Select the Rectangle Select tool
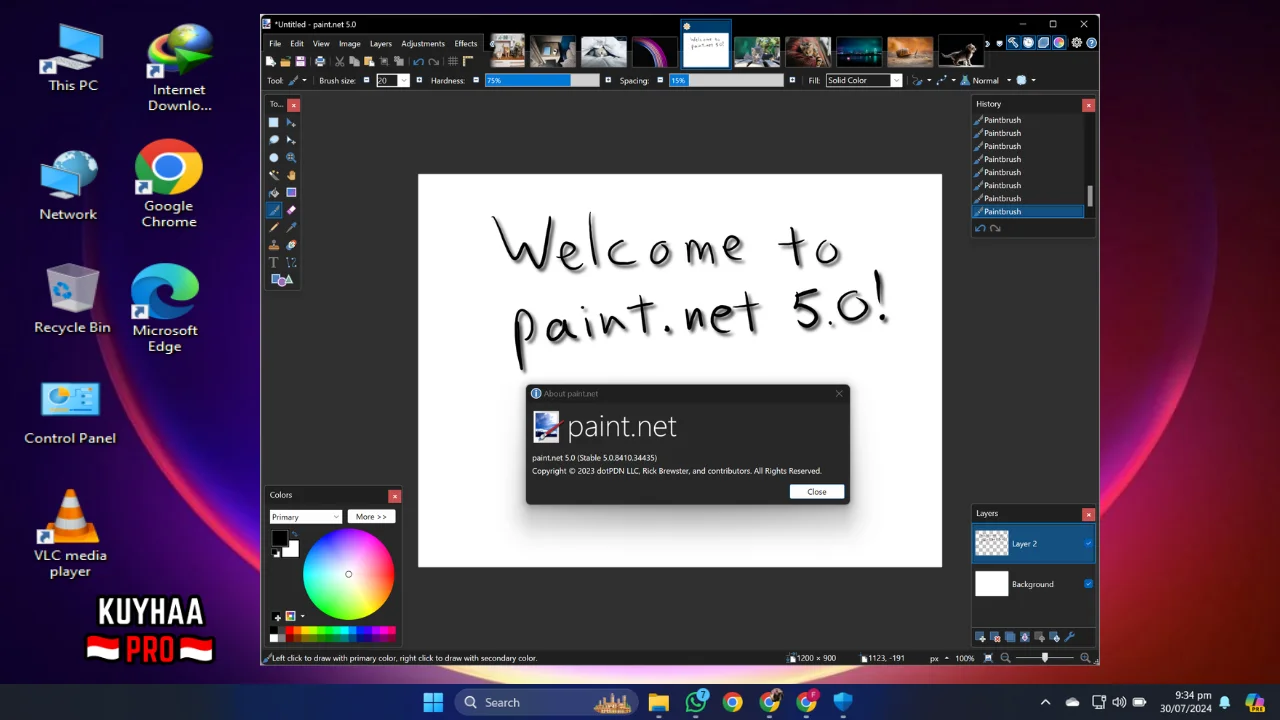The image size is (1280, 720). point(273,122)
